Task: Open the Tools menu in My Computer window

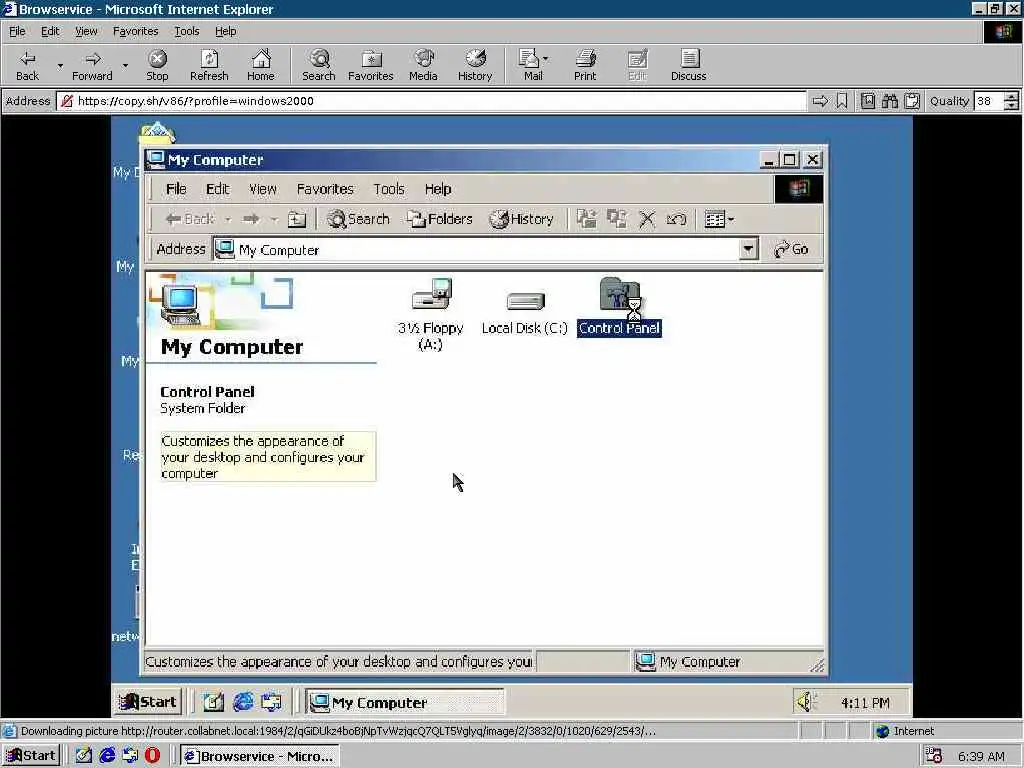Action: click(x=389, y=189)
